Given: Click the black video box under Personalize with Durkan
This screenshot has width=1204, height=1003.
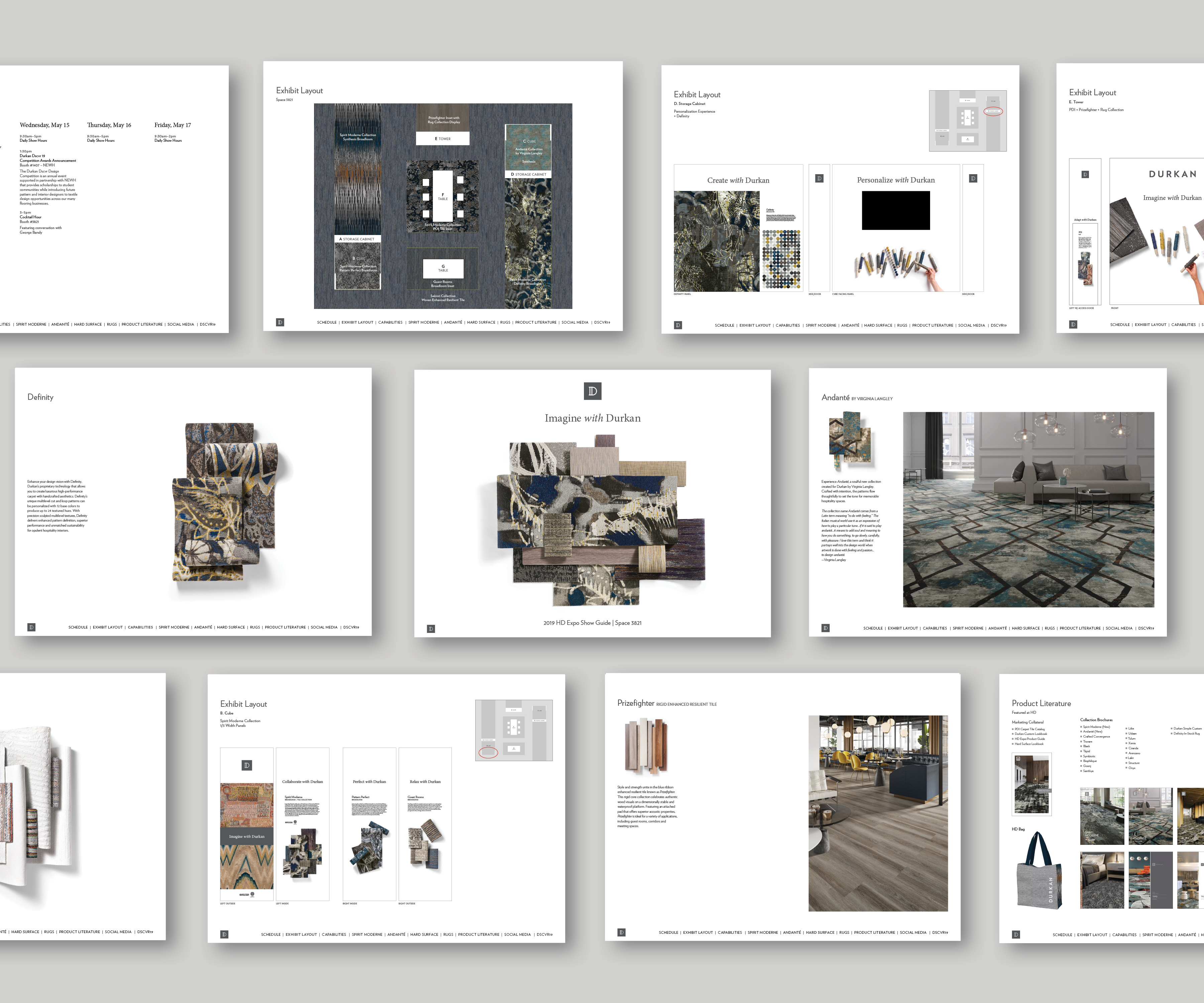Looking at the screenshot, I should [x=896, y=210].
